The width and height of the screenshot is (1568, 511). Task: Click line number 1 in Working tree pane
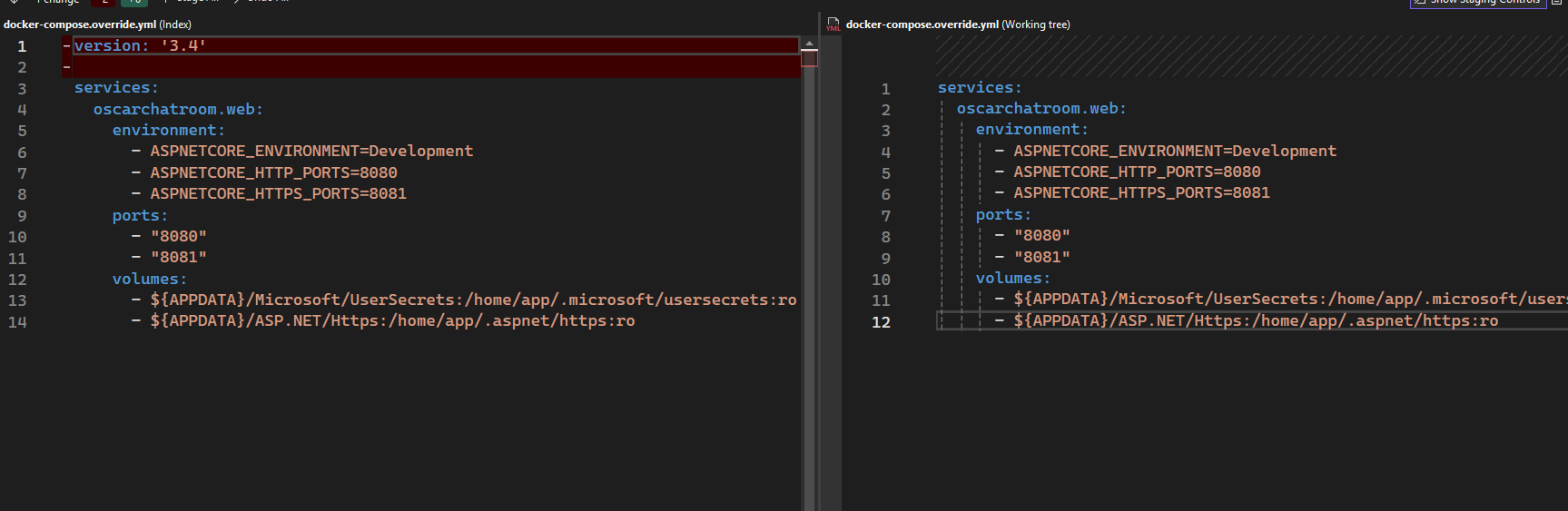pos(885,89)
